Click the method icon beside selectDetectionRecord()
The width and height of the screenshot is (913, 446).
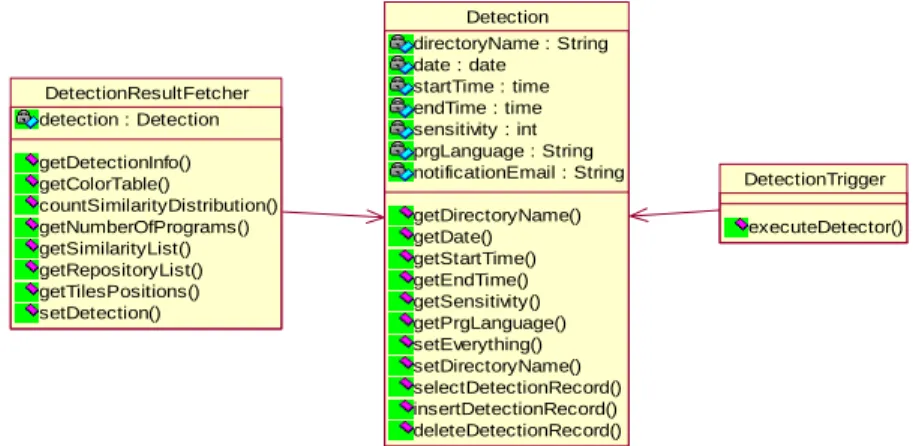pyautogui.click(x=403, y=387)
